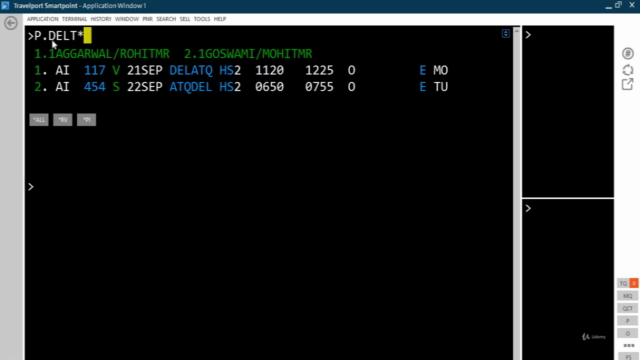640x360 pixels.
Task: Click the *ALL quick command button
Action: click(39, 120)
